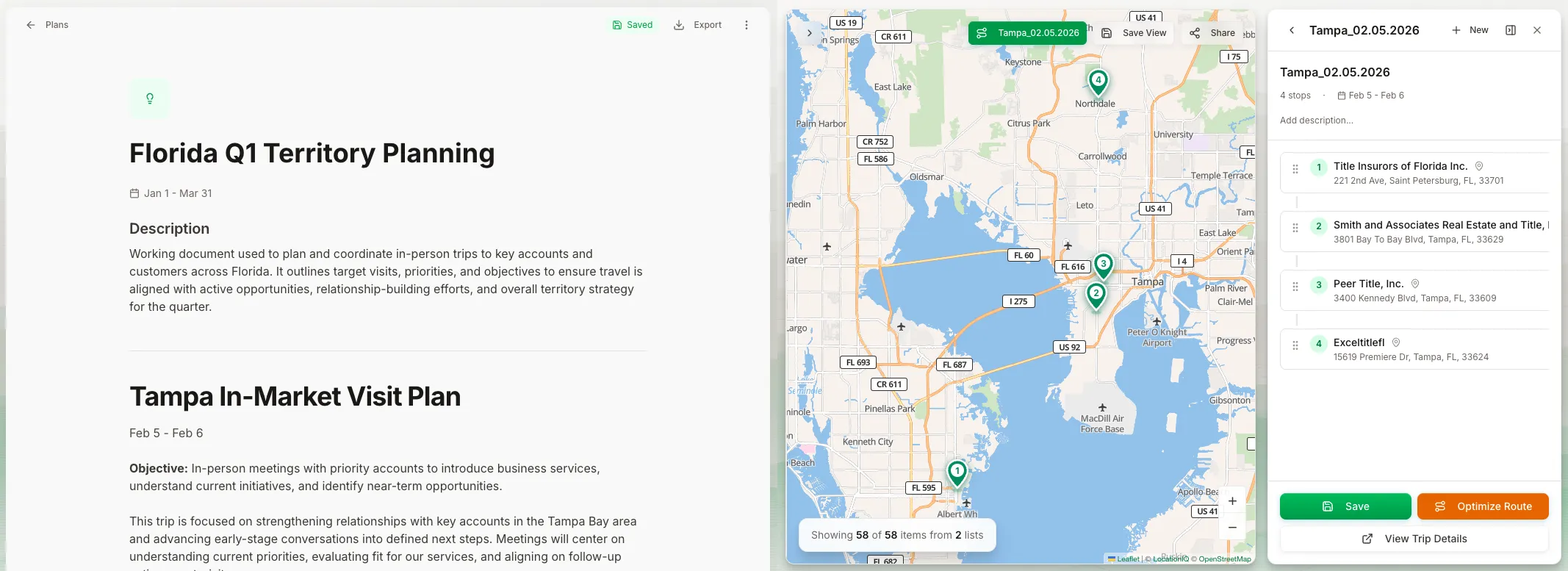Close the Tampa_02.05.2026 trip panel

click(1537, 30)
